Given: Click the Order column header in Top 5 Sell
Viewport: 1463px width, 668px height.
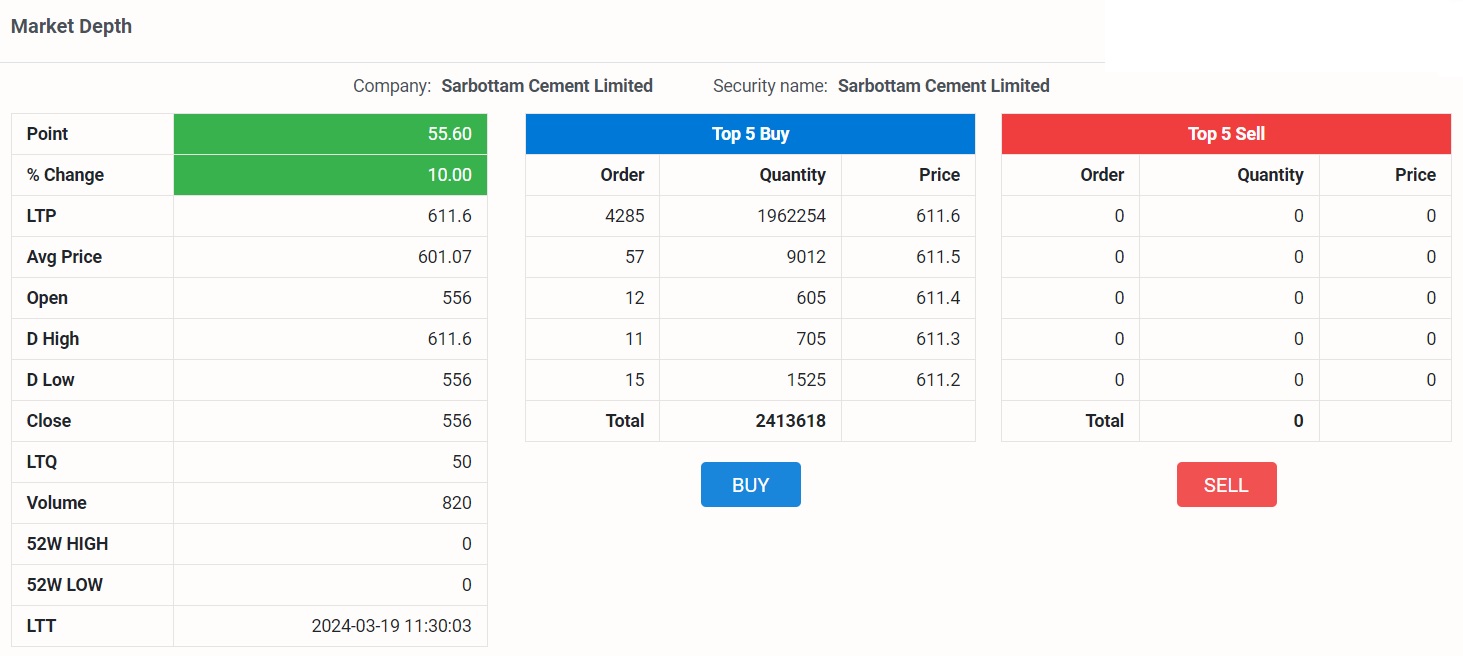Looking at the screenshot, I should click(1102, 175).
